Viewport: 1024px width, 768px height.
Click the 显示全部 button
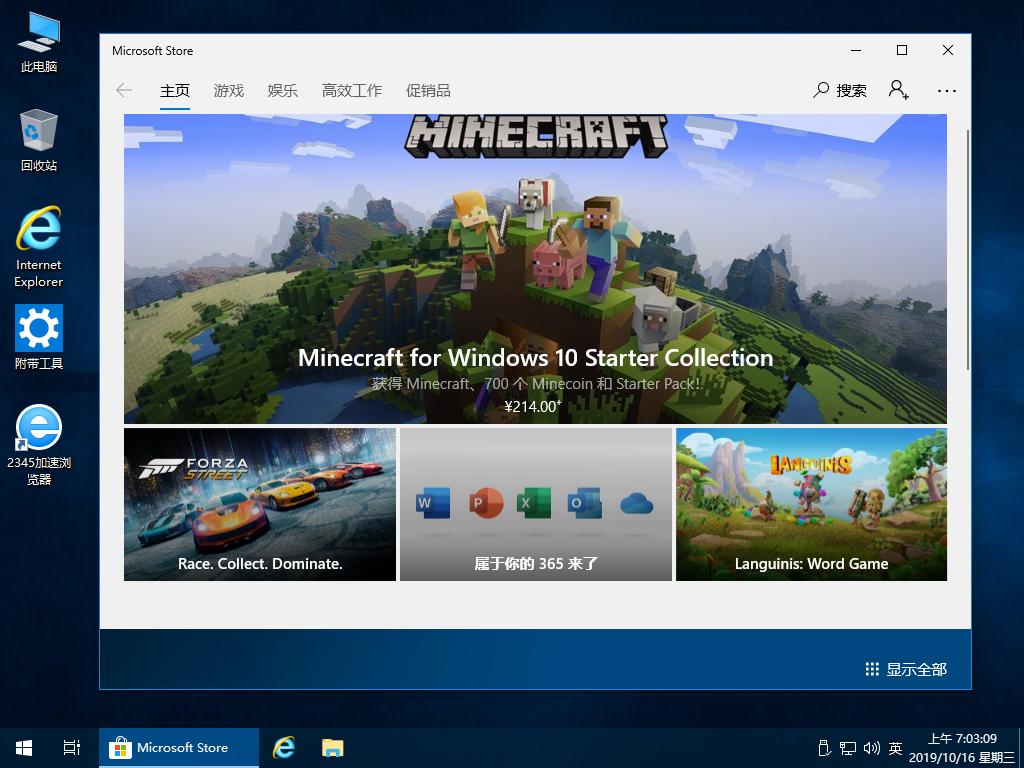coord(906,669)
